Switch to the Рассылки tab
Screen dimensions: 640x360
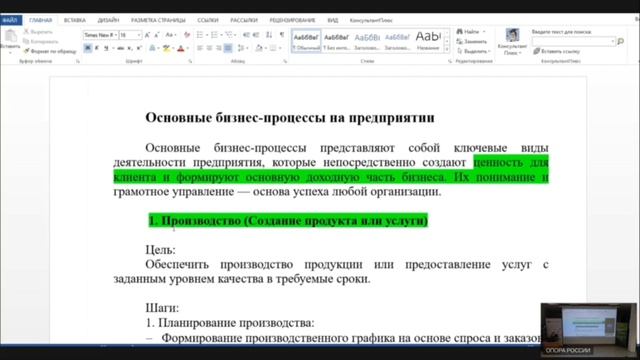click(x=244, y=20)
